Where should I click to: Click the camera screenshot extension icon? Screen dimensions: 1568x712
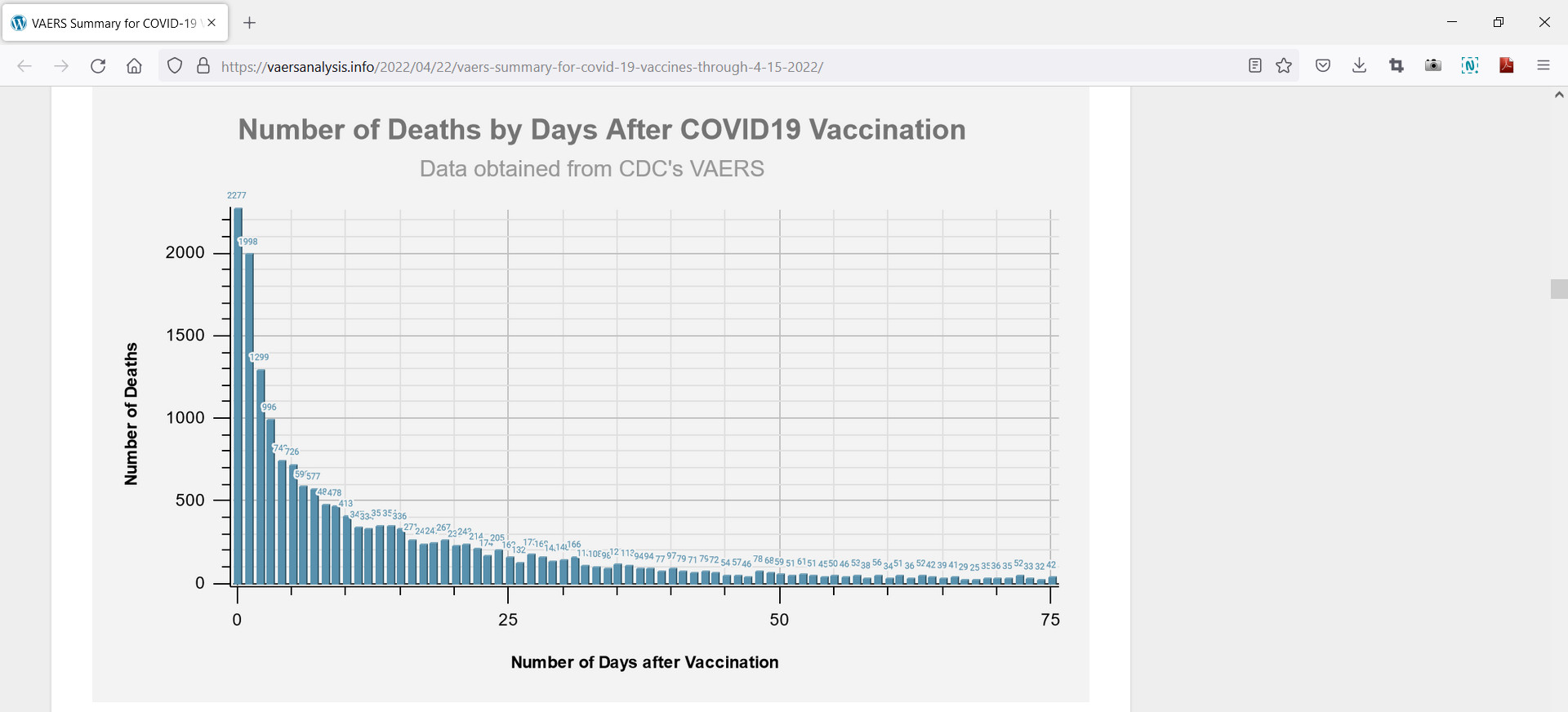tap(1432, 66)
